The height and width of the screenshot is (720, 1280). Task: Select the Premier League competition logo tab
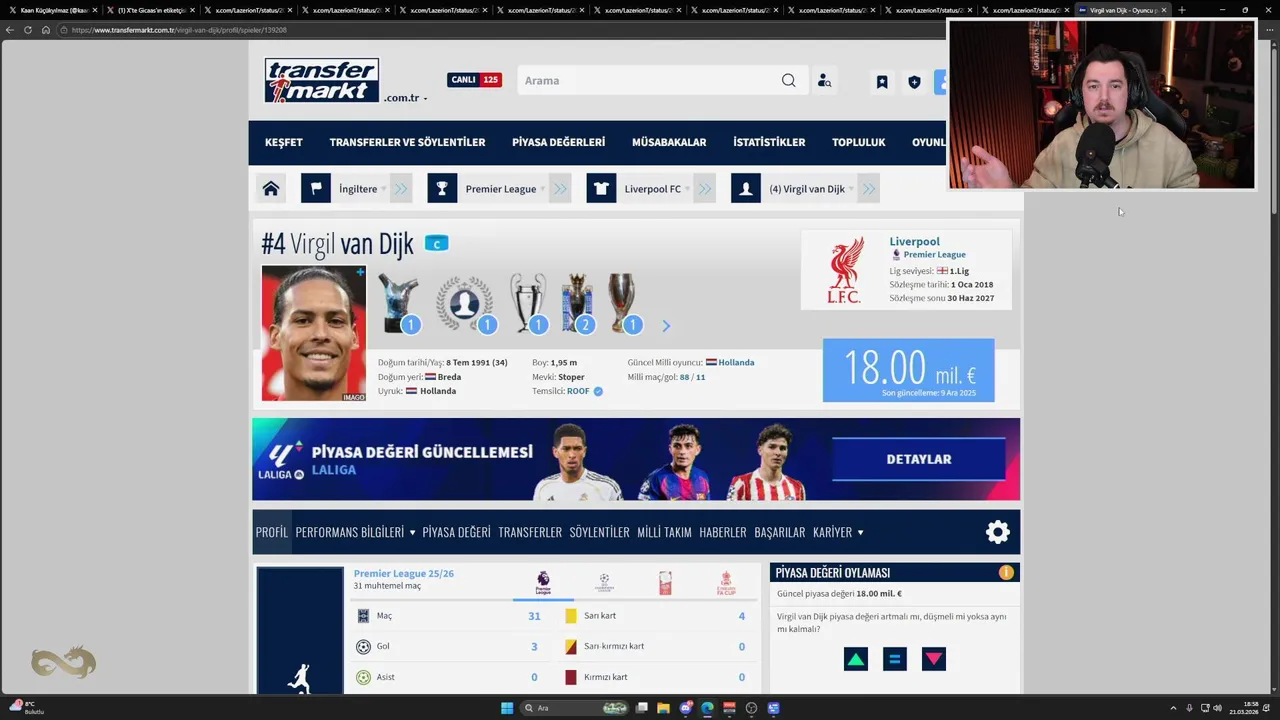543,583
